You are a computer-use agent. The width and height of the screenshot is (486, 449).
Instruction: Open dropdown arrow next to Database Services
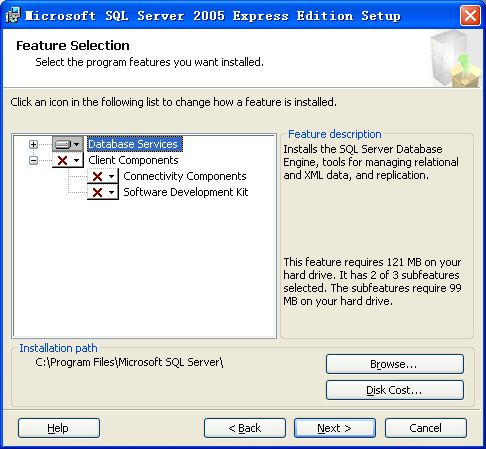(x=77, y=144)
